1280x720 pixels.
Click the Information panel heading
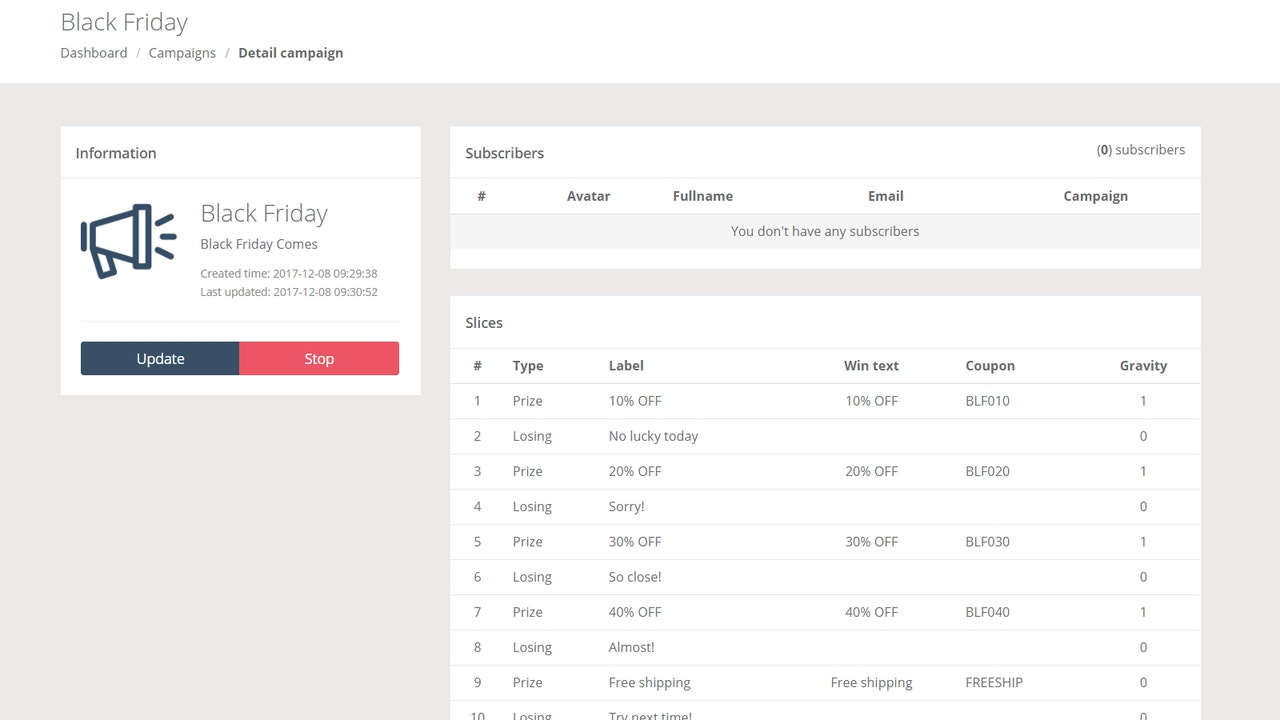pos(116,153)
